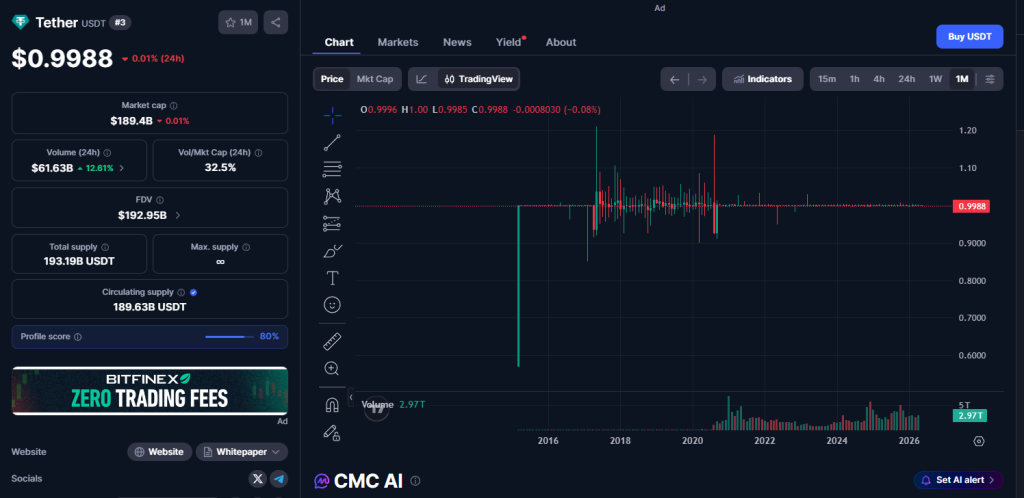Expand the Whitepaper dropdown
Viewport: 1024px width, 498px height.
pyautogui.click(x=242, y=452)
